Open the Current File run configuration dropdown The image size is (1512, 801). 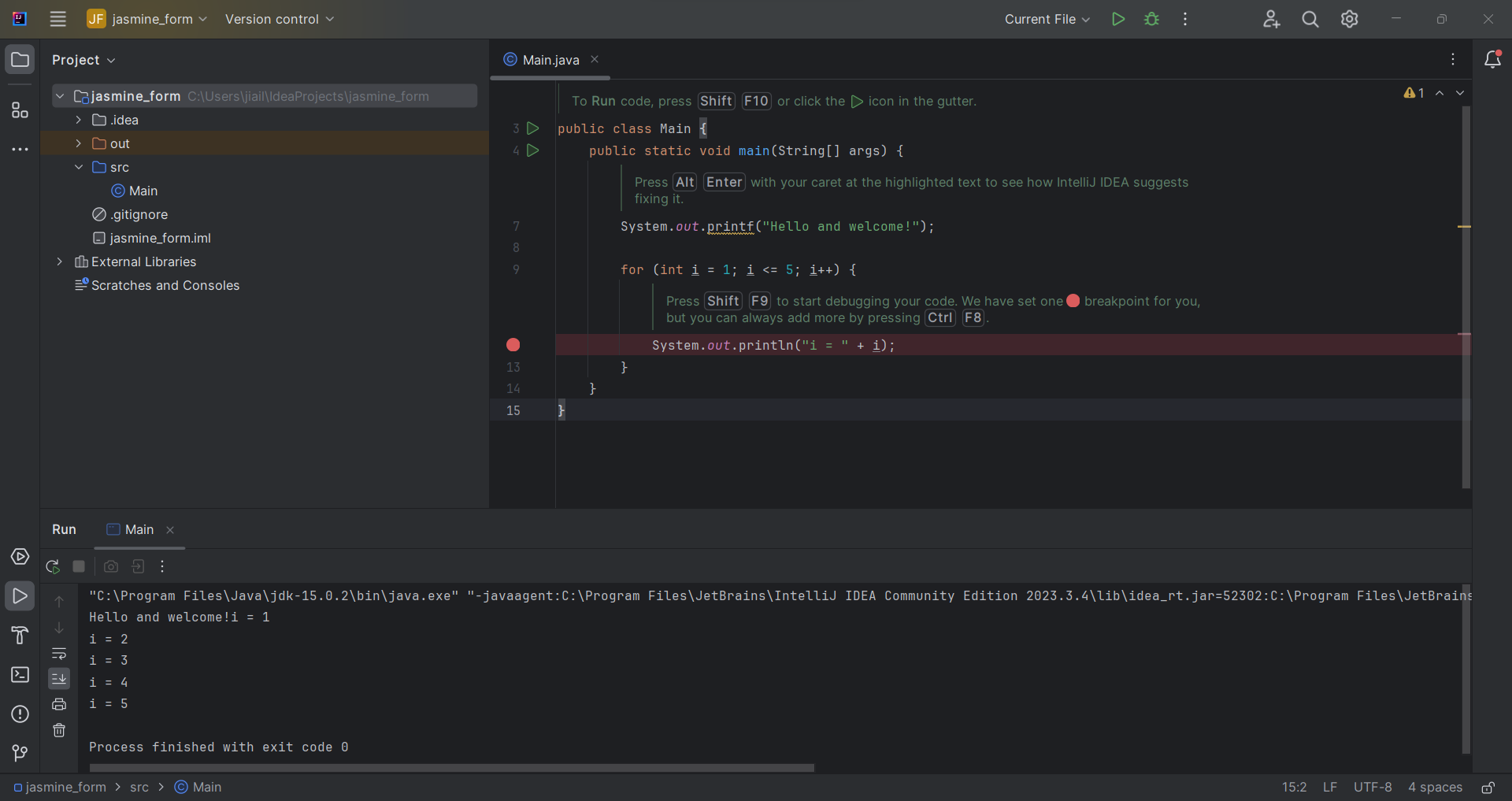point(1047,19)
